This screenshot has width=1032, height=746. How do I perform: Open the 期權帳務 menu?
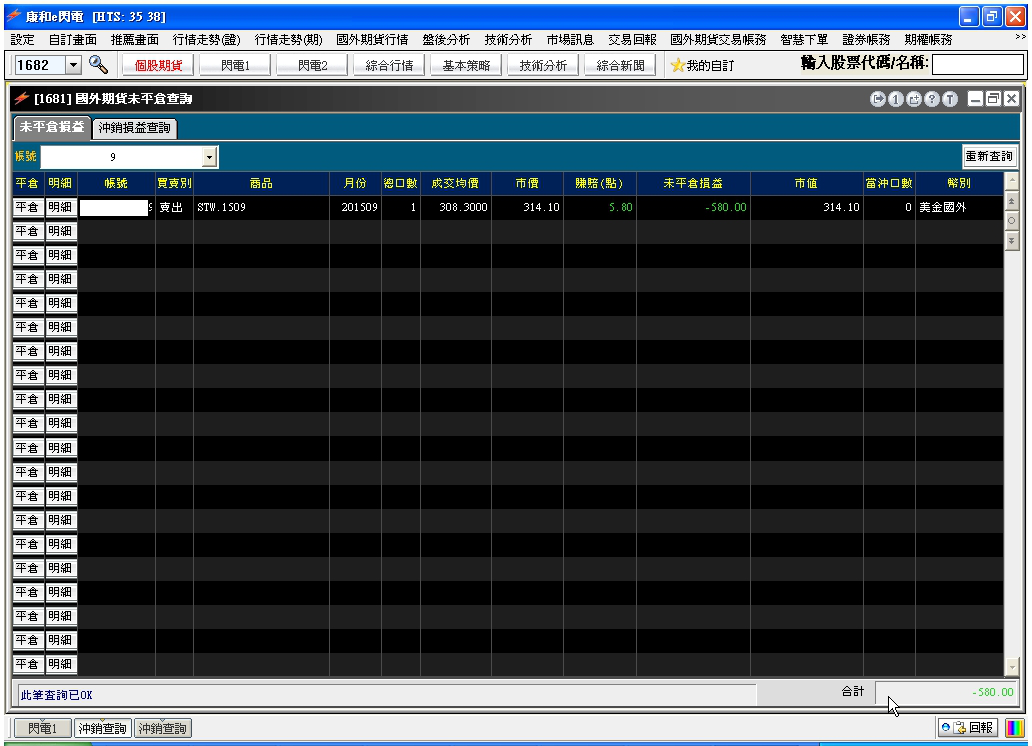(x=928, y=40)
